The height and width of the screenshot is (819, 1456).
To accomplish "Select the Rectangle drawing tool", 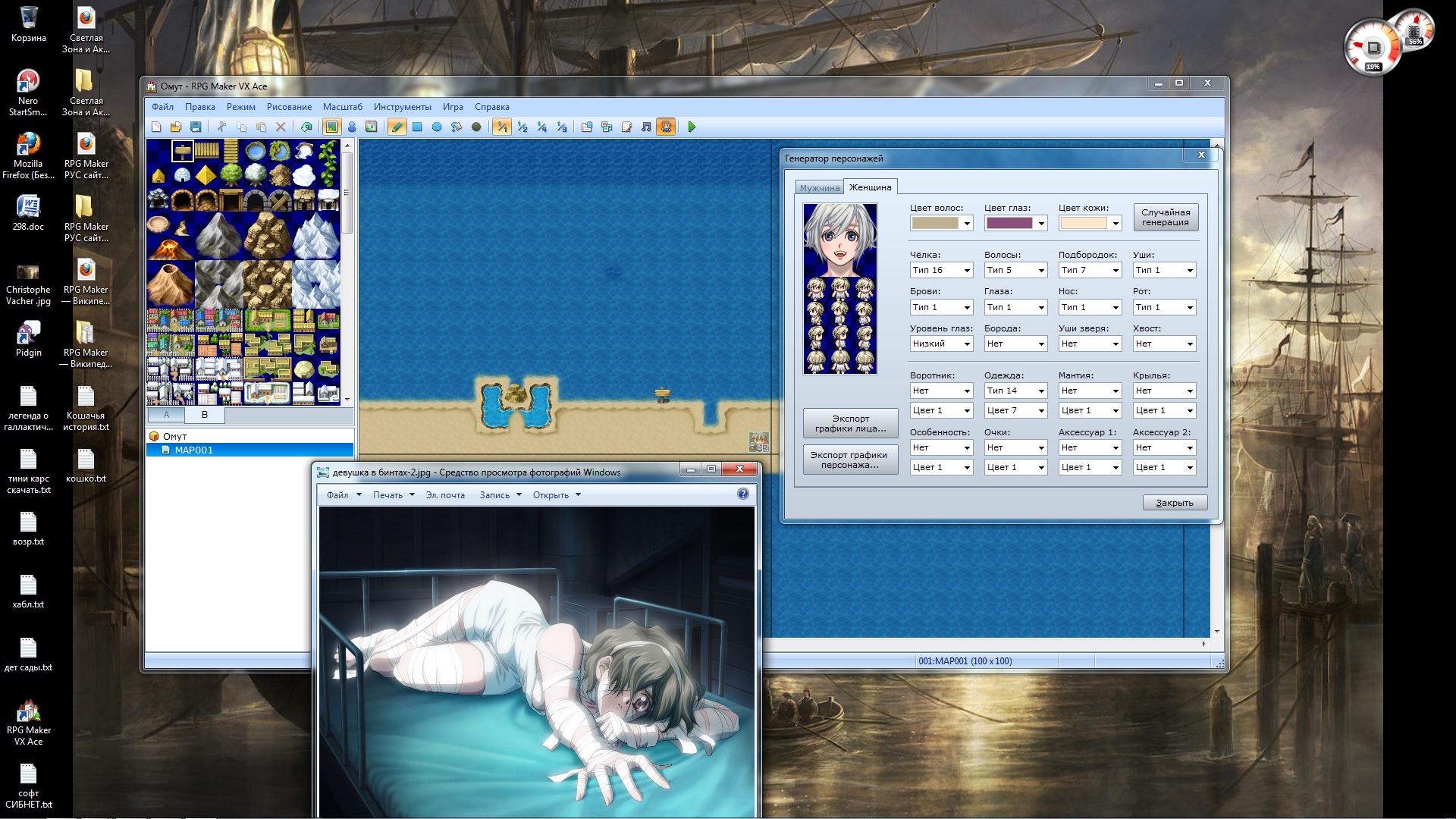I will coord(417,127).
